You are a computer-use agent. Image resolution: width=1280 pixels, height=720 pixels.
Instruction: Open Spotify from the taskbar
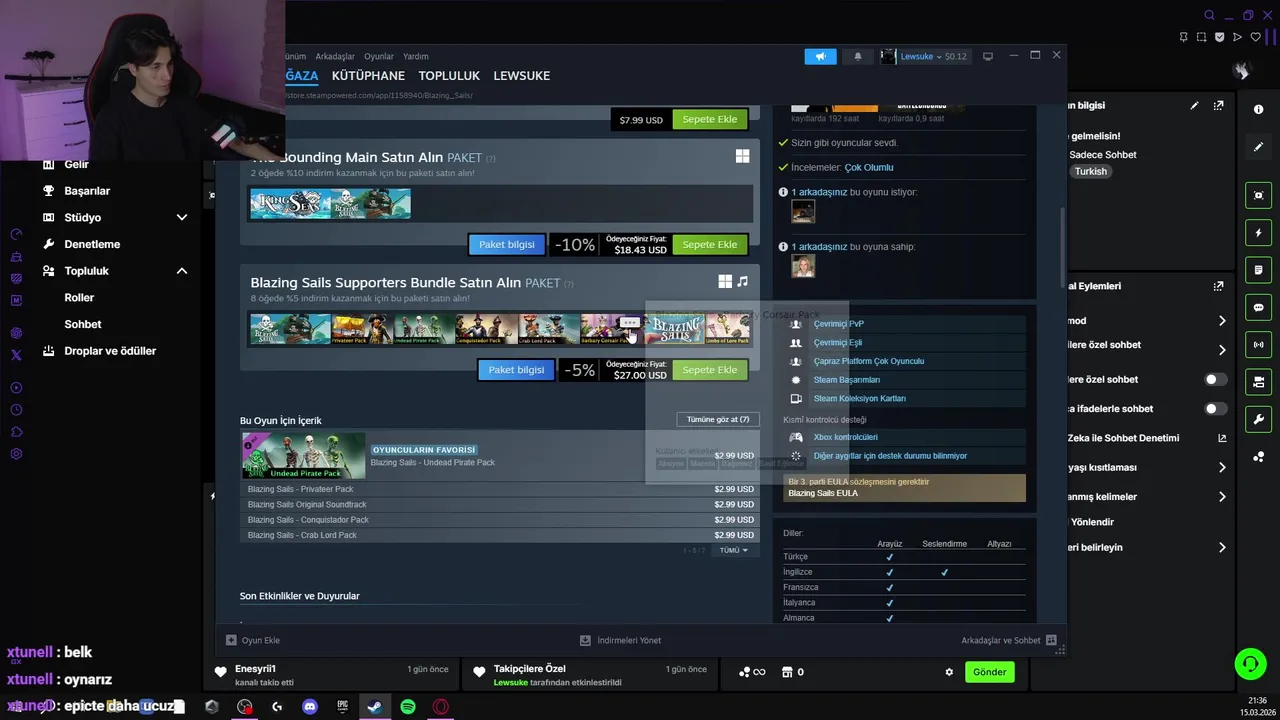[408, 707]
